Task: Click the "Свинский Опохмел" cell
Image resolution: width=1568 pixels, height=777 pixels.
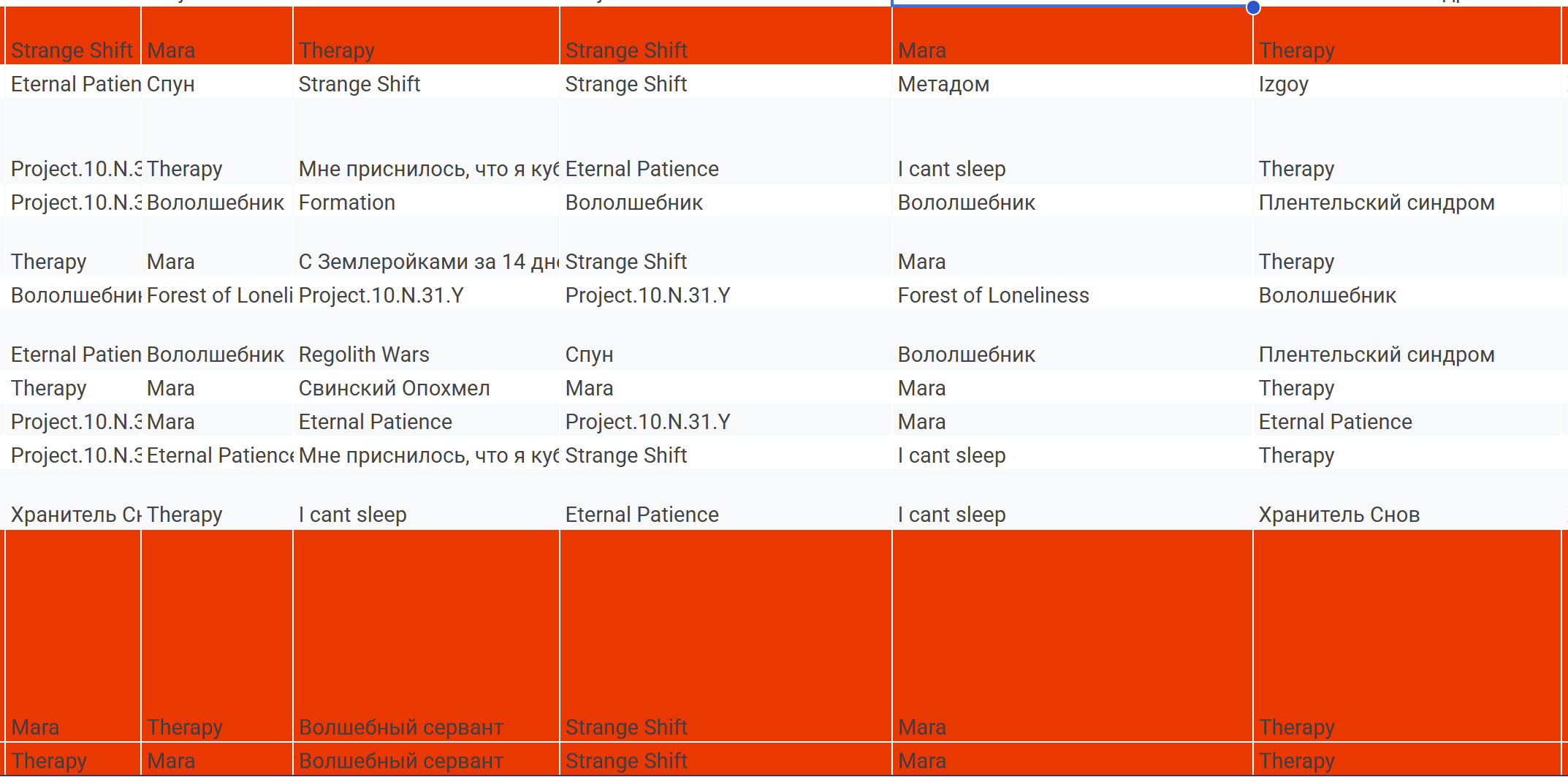Action: pos(394,388)
